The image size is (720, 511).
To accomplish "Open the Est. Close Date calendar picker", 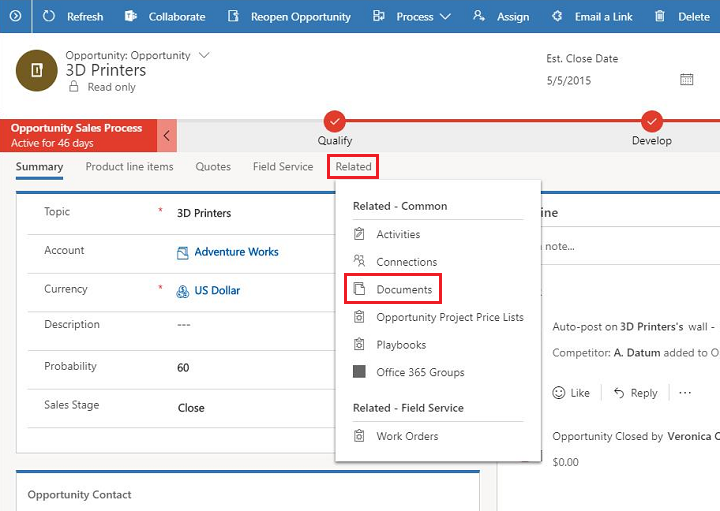I will (686, 79).
